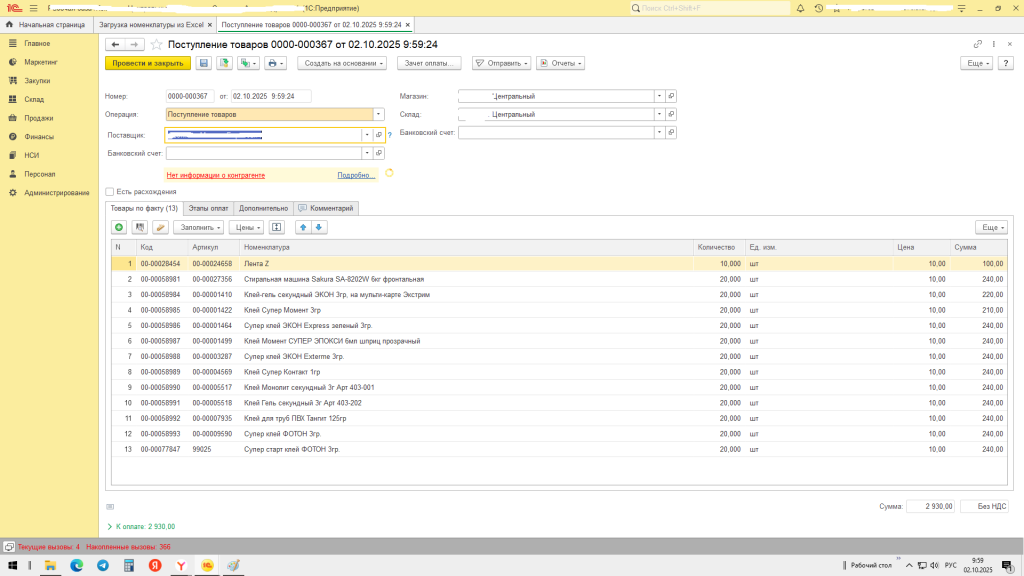Click the Нет информации о контрагенте link
The width and height of the screenshot is (1024, 576).
216,175
